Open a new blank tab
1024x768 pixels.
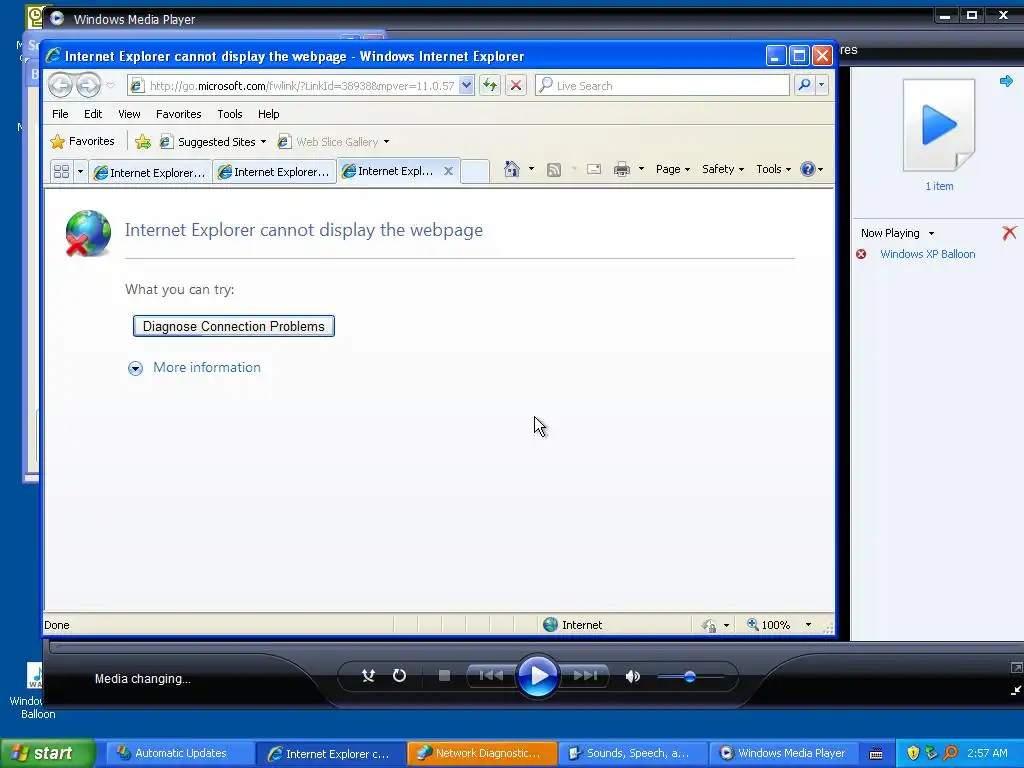475,172
